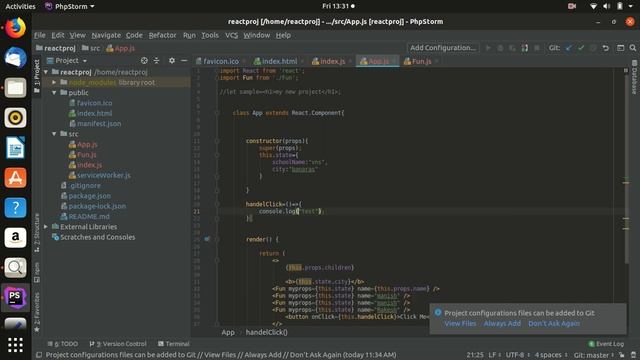Toggle the 2: Structure side tool window

[x=37, y=232]
